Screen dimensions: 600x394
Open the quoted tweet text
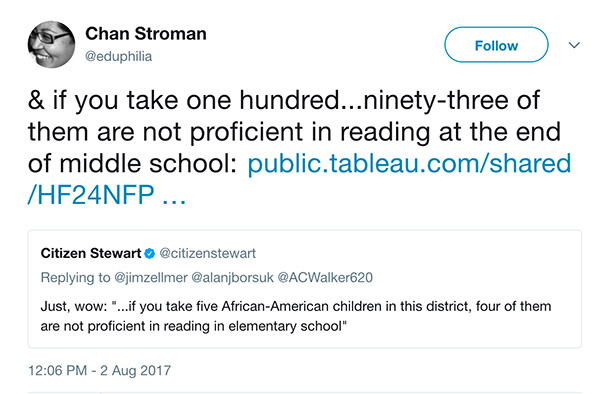click(x=296, y=316)
